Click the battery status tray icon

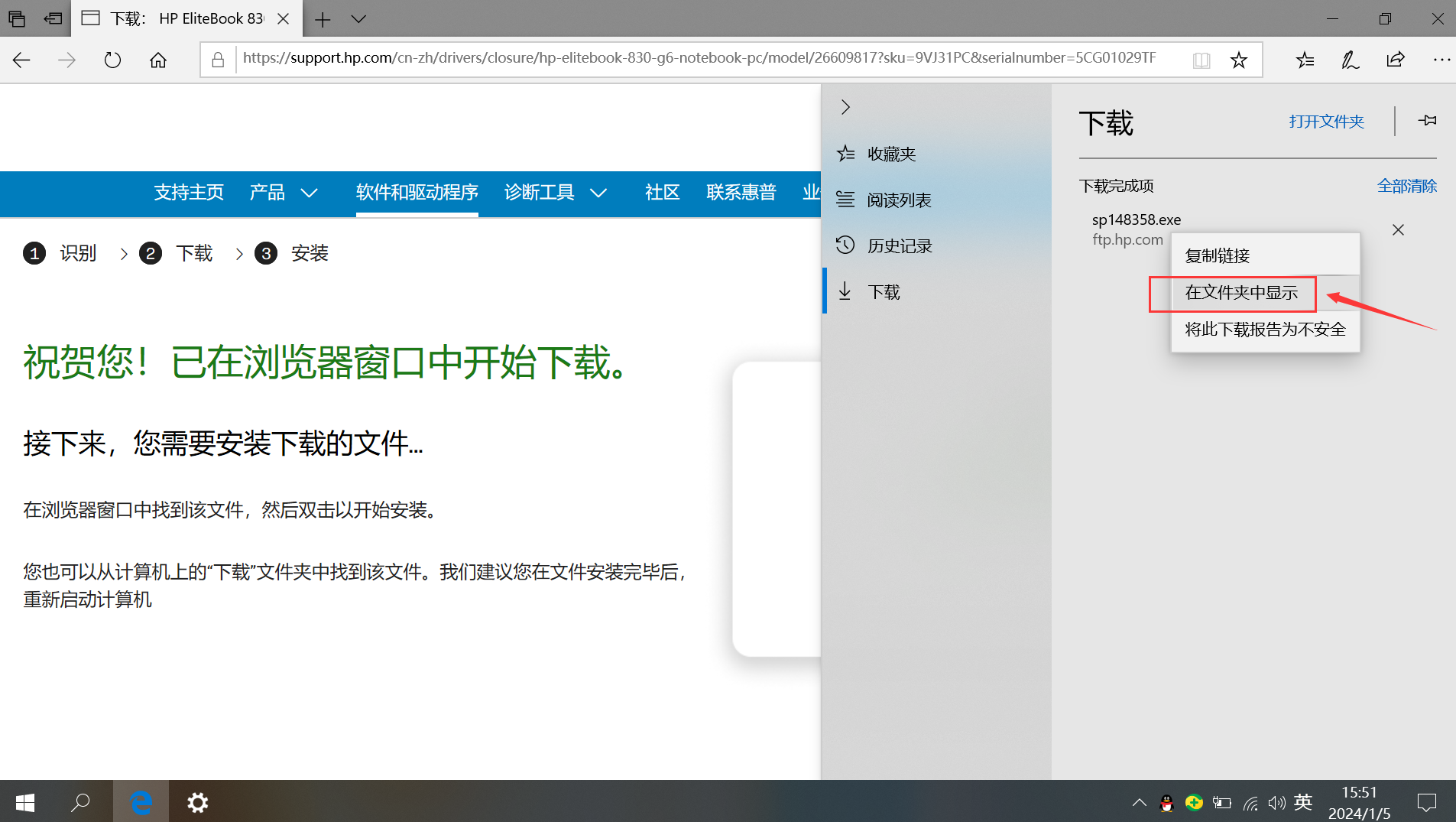[1222, 802]
